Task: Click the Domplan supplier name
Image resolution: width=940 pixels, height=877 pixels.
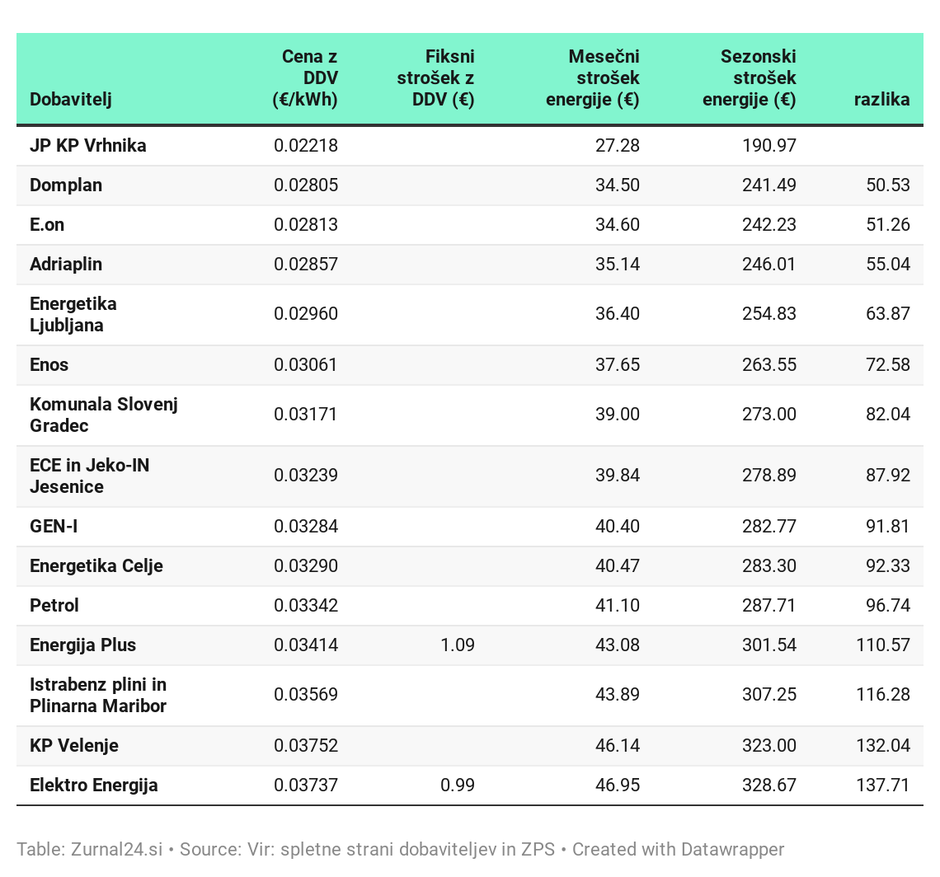Action: pos(66,186)
